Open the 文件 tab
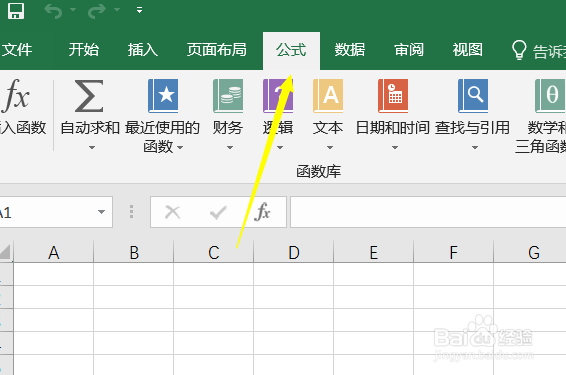This screenshot has width=566, height=375. pyautogui.click(x=17, y=50)
